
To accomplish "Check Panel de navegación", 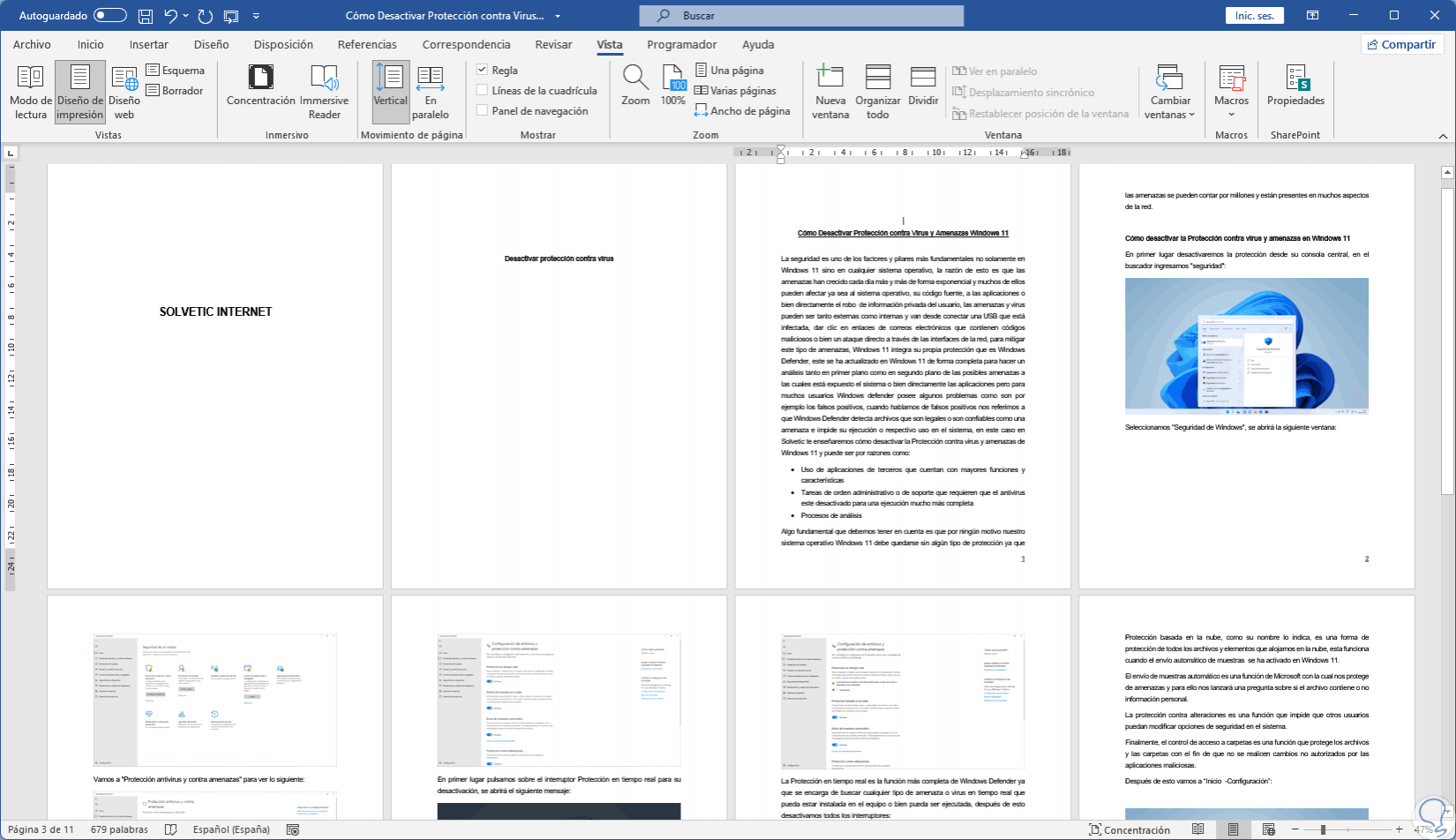I will pyautogui.click(x=482, y=110).
